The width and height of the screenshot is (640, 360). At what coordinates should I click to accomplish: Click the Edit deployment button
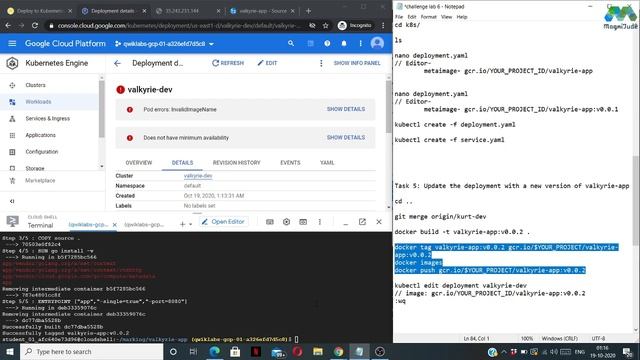(x=267, y=63)
